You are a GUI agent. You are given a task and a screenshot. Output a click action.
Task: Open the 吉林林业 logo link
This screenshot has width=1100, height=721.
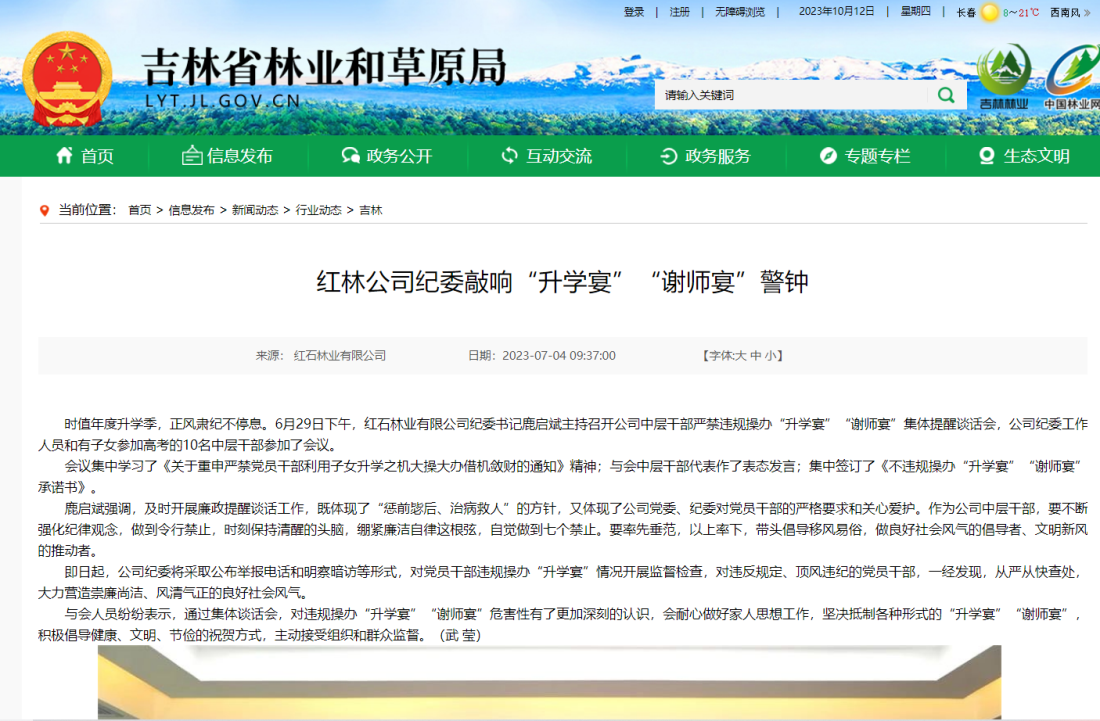1003,77
